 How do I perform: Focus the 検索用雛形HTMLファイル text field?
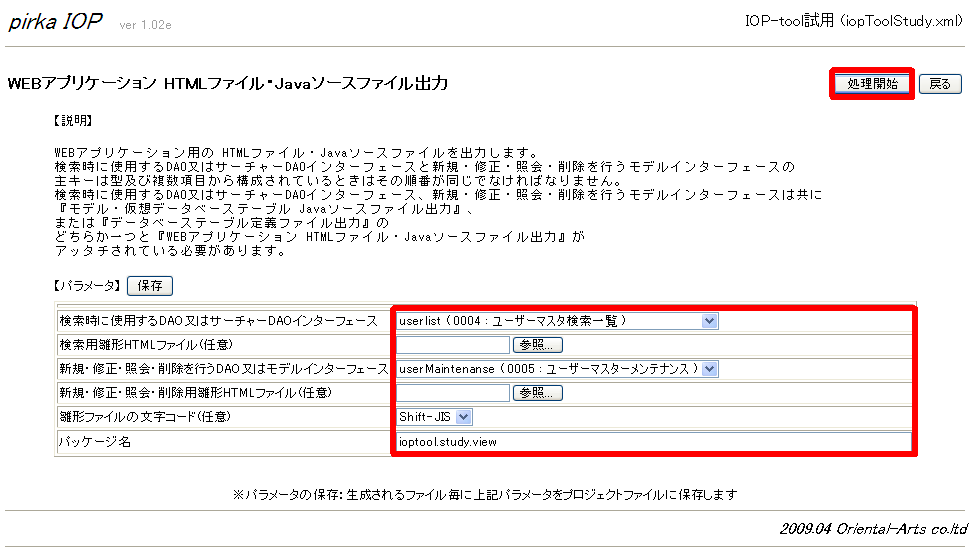click(x=453, y=345)
